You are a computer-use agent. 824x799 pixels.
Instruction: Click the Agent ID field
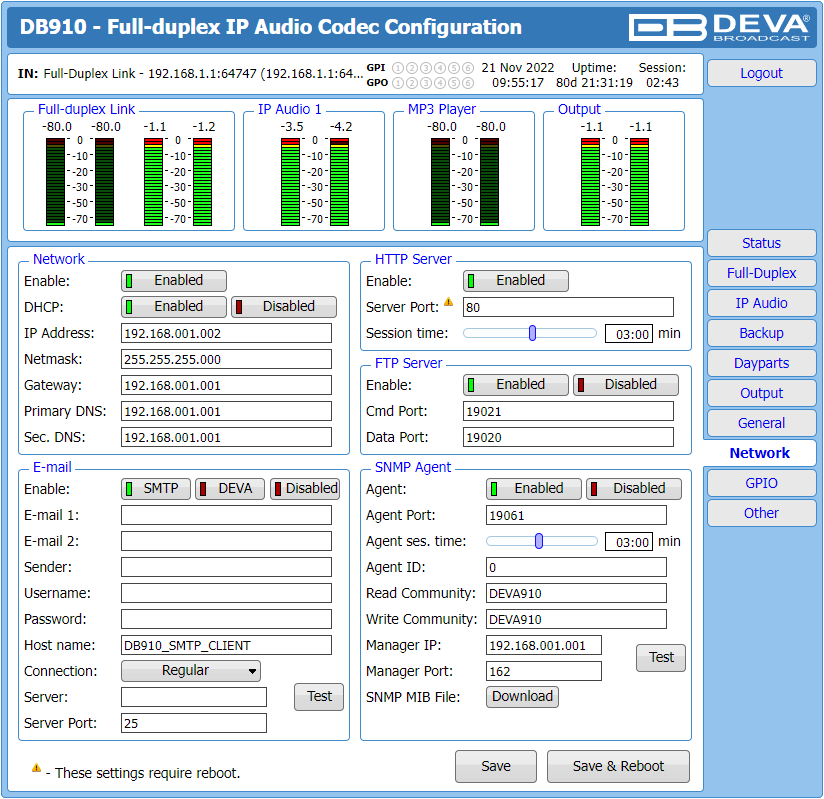tap(576, 567)
